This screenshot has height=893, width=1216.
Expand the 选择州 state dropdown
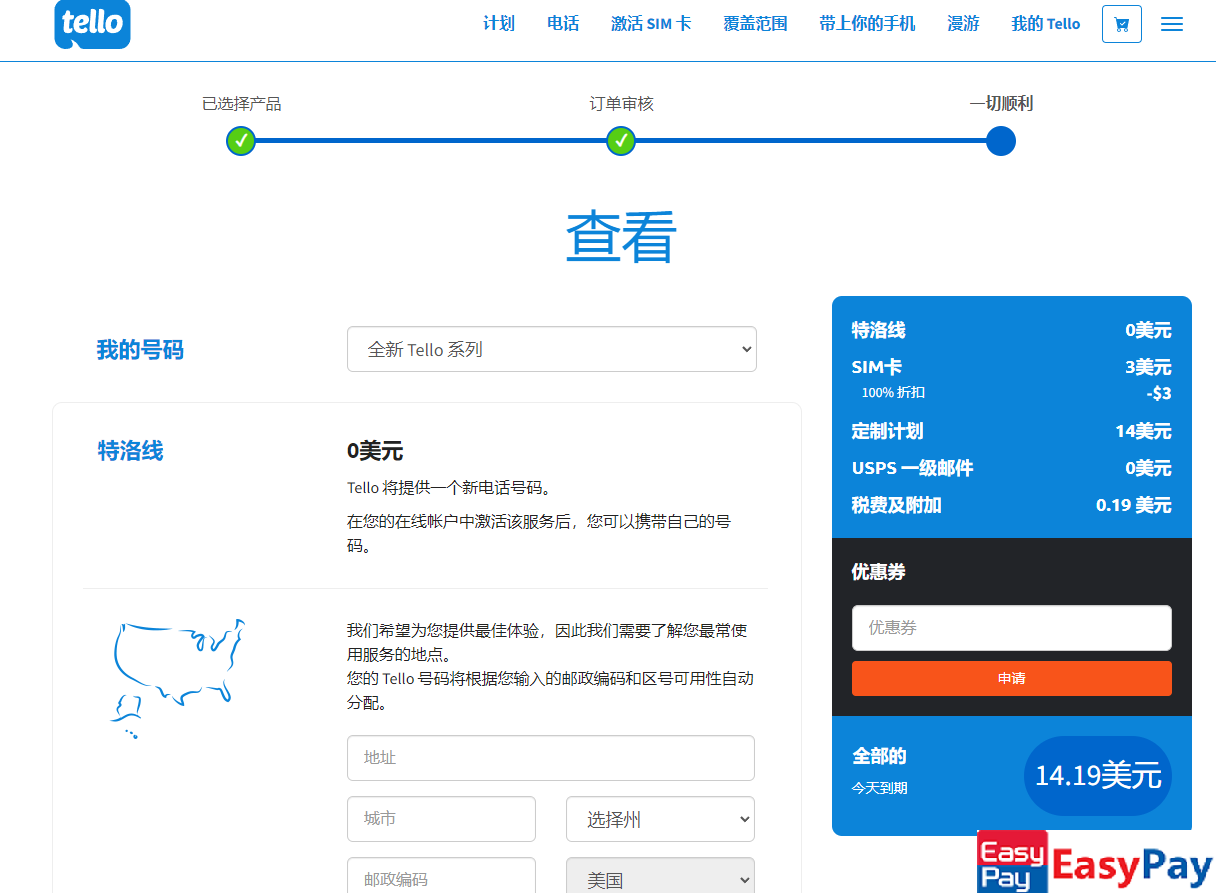coord(660,819)
